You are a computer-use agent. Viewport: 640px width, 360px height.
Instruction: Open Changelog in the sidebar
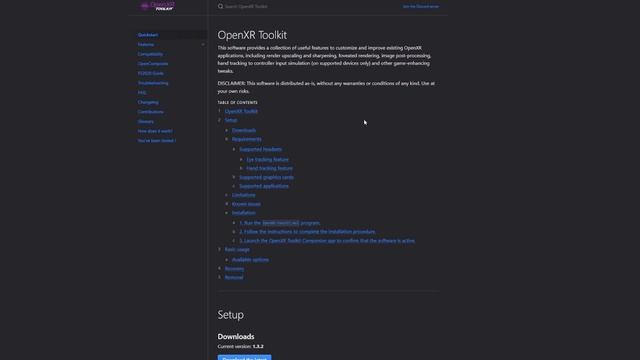pos(148,102)
